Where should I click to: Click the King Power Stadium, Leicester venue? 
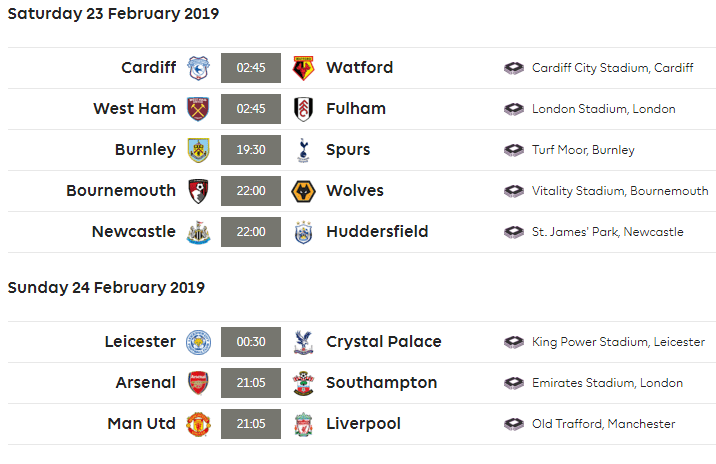pos(618,342)
